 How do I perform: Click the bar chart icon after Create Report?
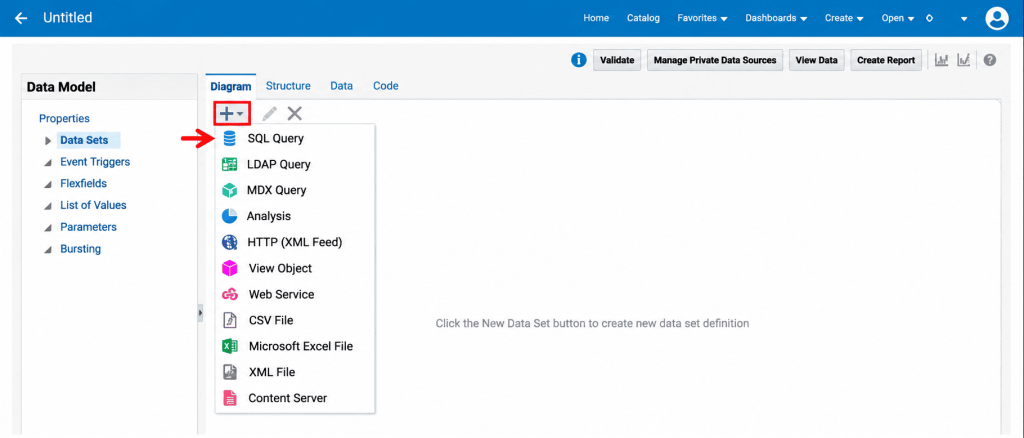[941, 60]
